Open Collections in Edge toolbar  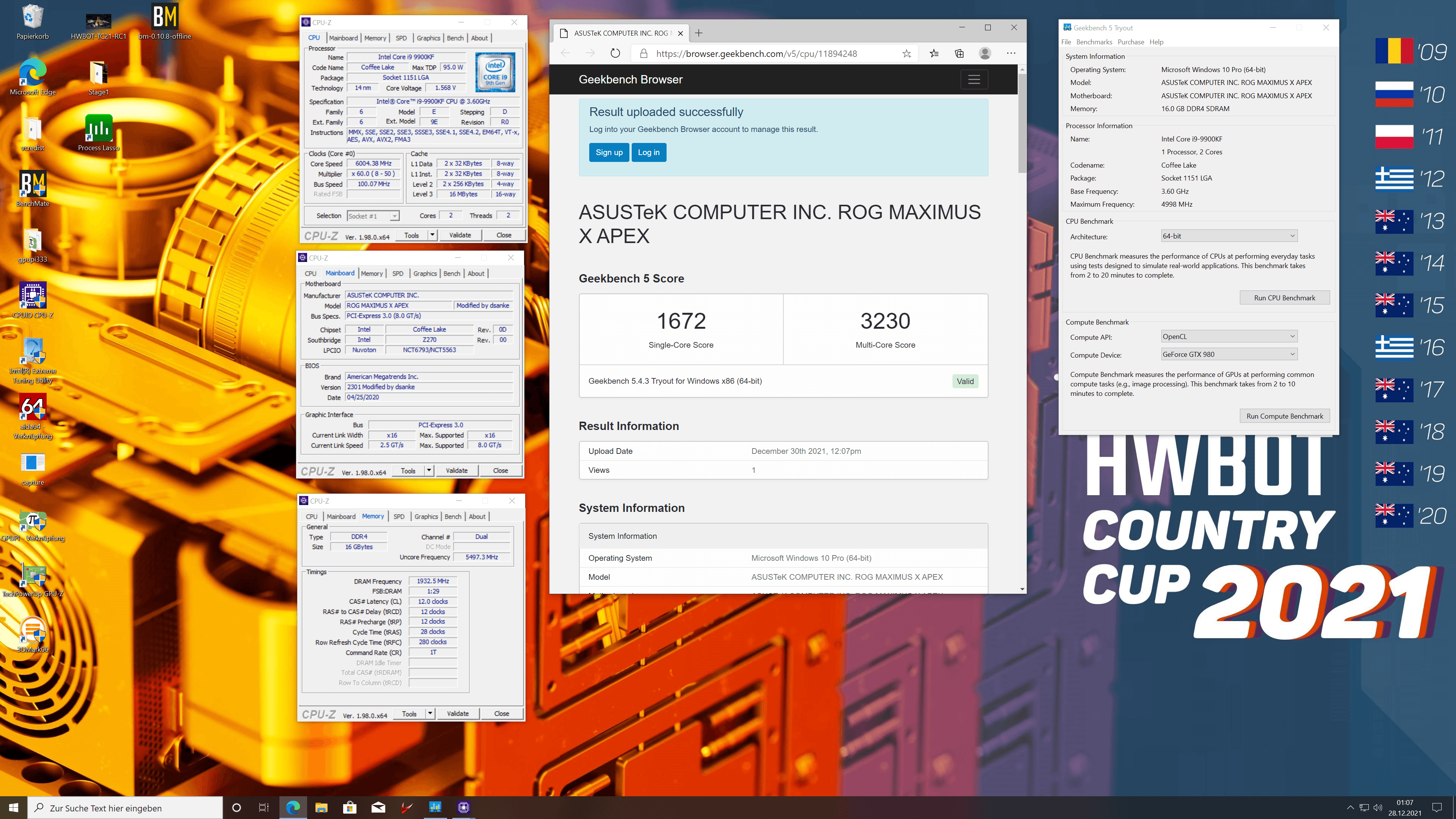tap(959, 54)
